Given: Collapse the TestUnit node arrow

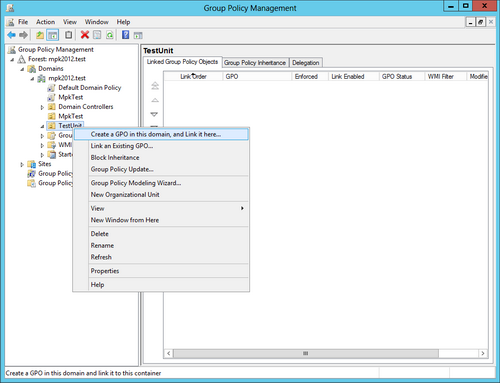Looking at the screenshot, I should [x=42, y=126].
